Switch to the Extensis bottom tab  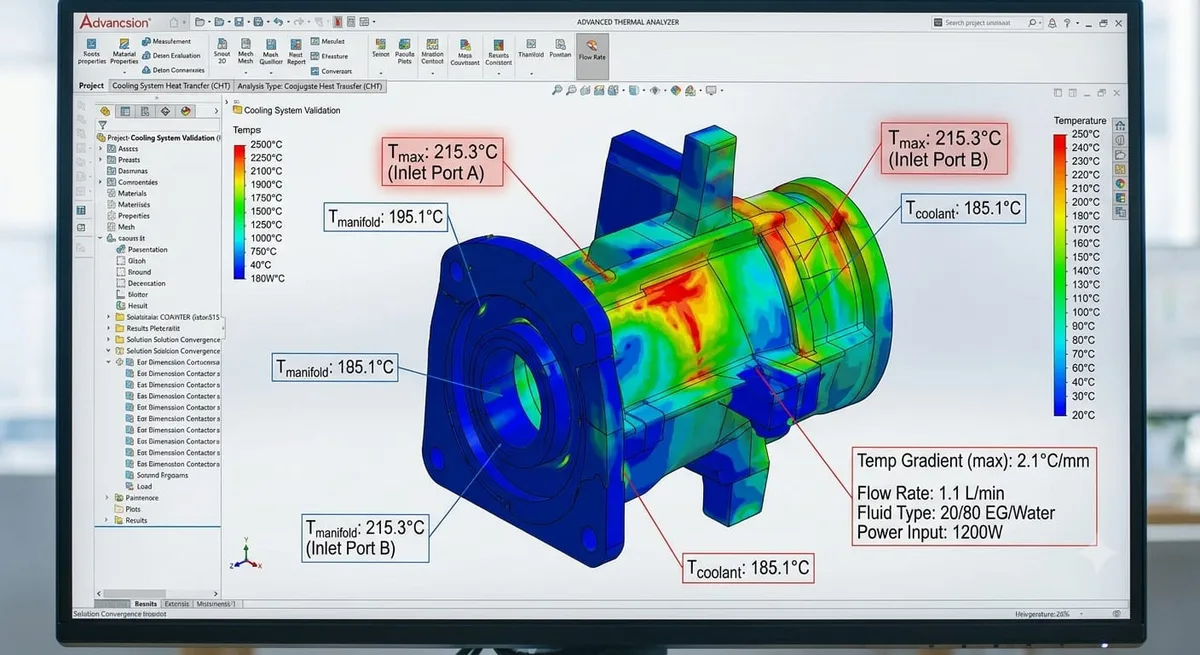[x=177, y=604]
